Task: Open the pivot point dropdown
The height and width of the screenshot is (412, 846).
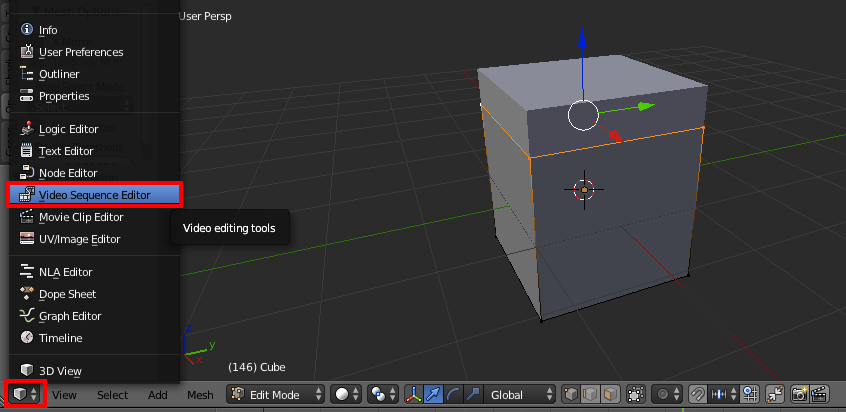Action: (383, 395)
